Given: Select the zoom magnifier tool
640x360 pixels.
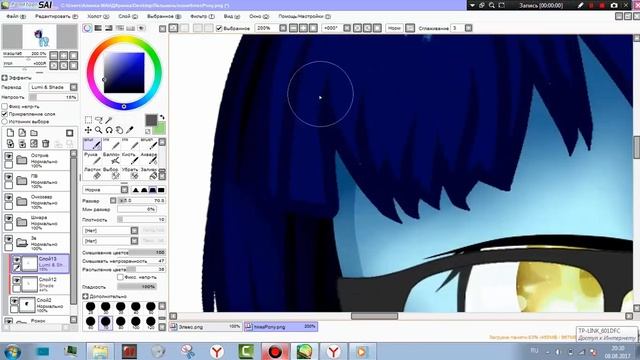Looking at the screenshot, I should pos(99,130).
